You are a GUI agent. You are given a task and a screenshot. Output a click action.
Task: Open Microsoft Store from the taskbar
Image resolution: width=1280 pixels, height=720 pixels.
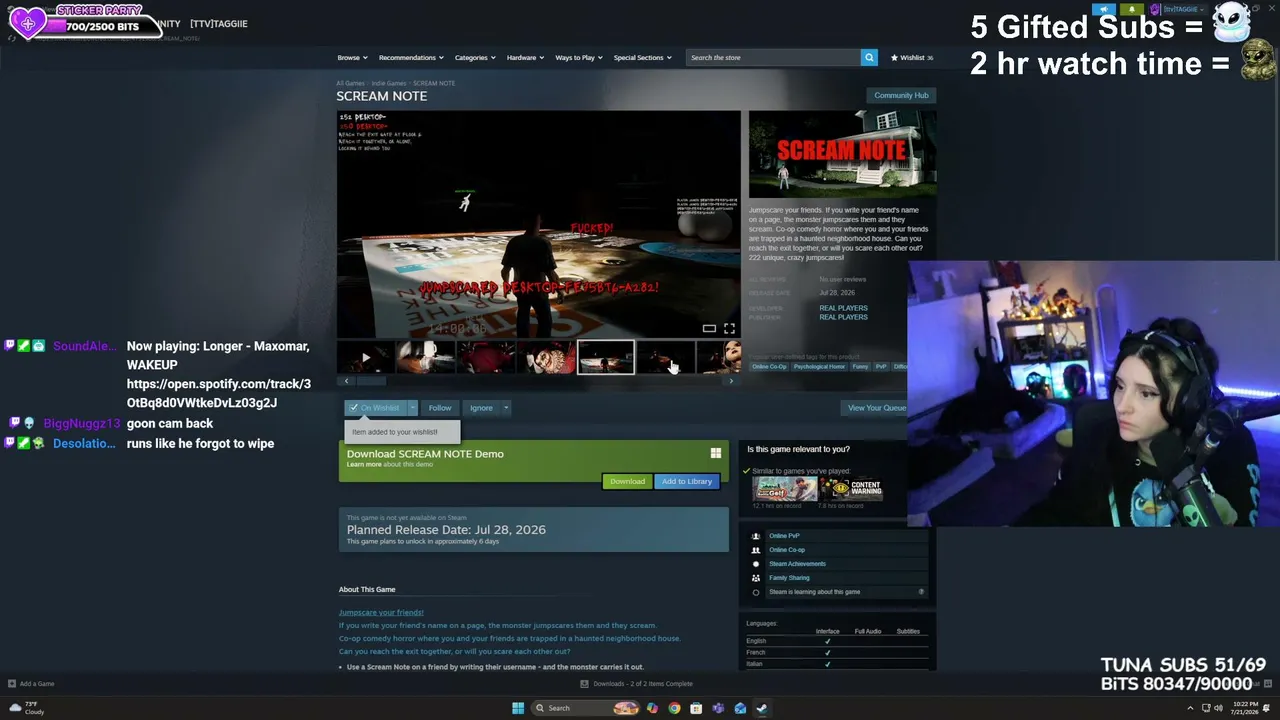click(696, 708)
